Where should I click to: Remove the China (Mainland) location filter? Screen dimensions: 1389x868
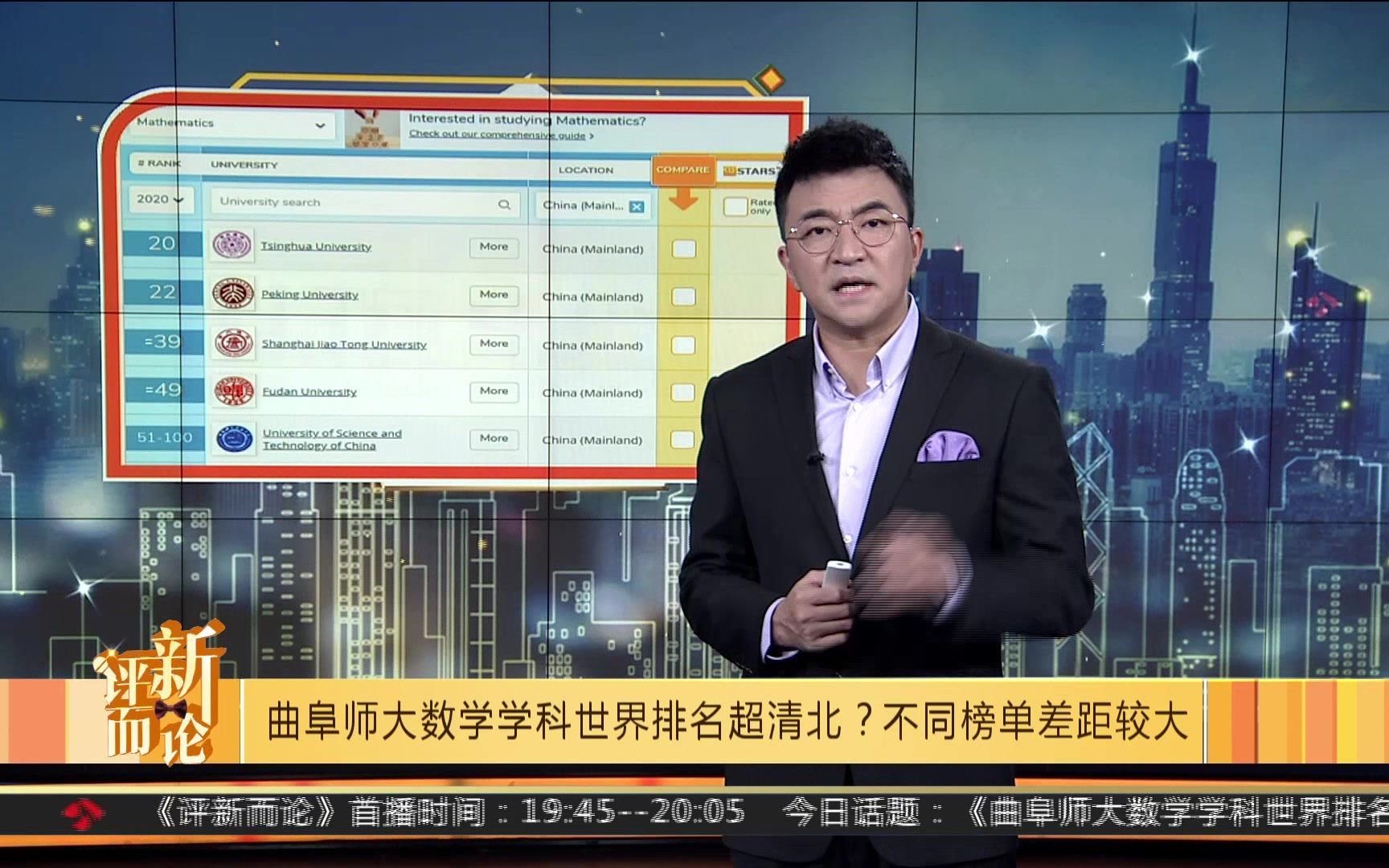tap(637, 207)
